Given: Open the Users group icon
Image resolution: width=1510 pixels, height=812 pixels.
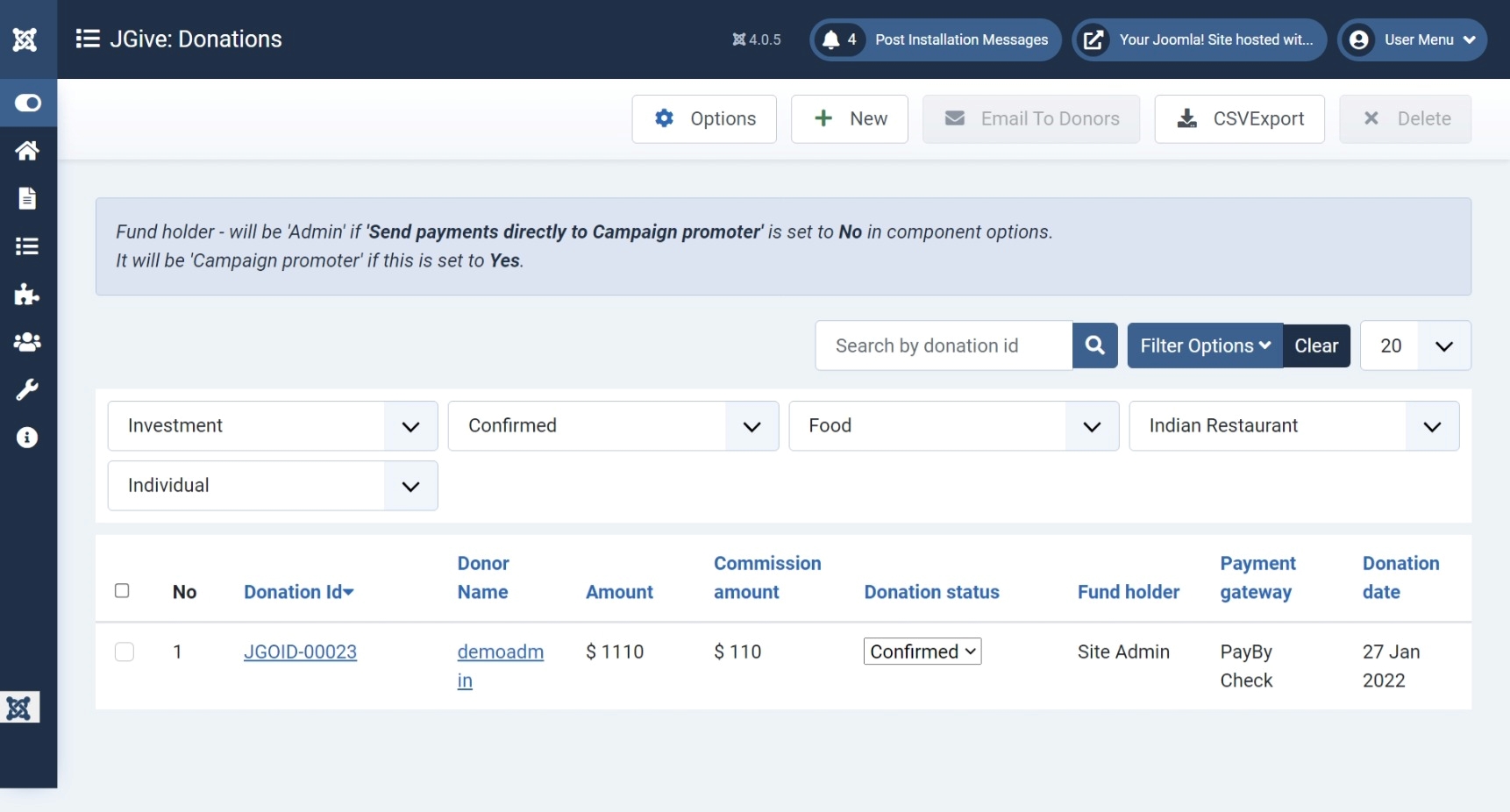Looking at the screenshot, I should pyautogui.click(x=27, y=342).
